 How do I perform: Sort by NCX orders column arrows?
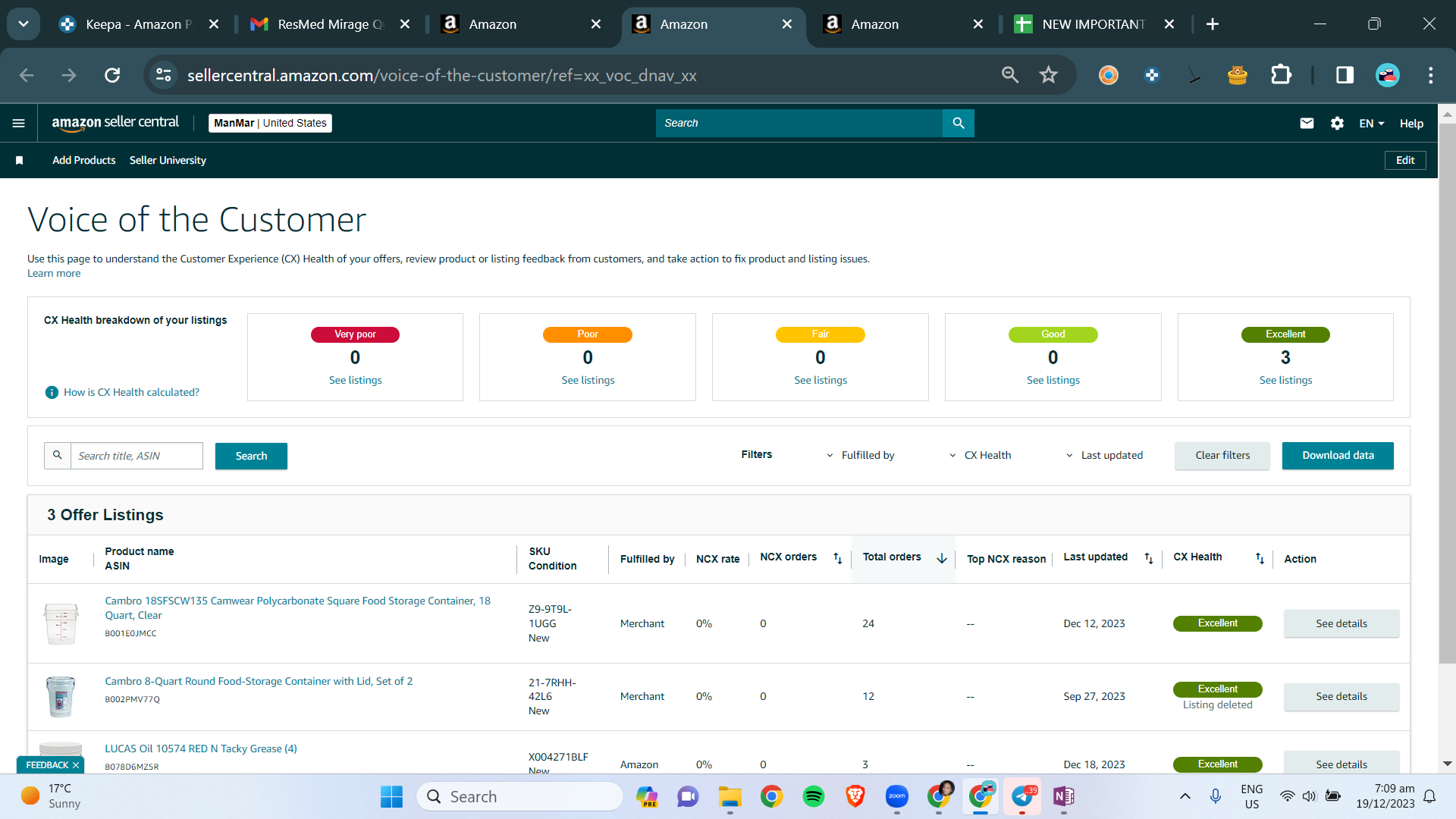837,558
